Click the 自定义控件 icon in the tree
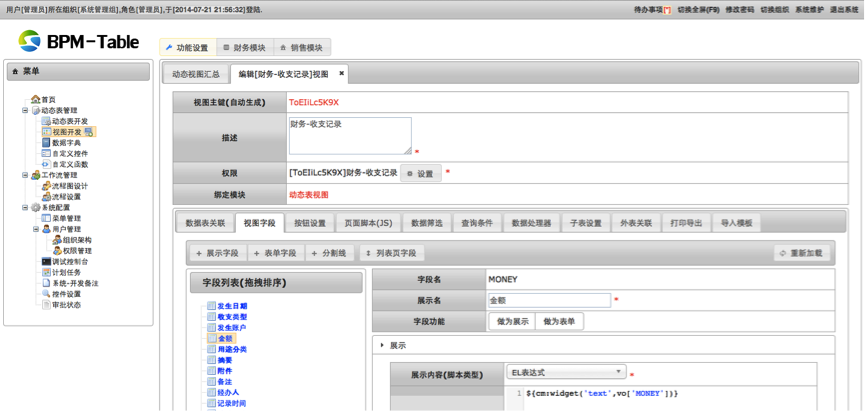This screenshot has width=865, height=411. click(46, 153)
